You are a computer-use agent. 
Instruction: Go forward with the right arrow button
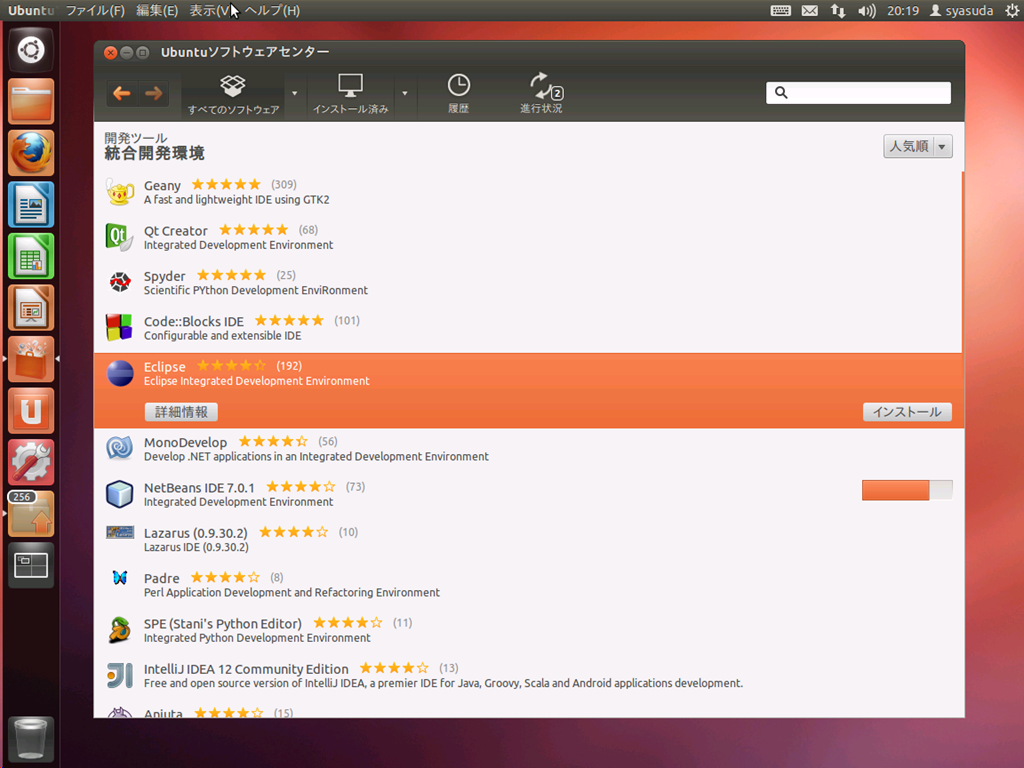pyautogui.click(x=154, y=93)
